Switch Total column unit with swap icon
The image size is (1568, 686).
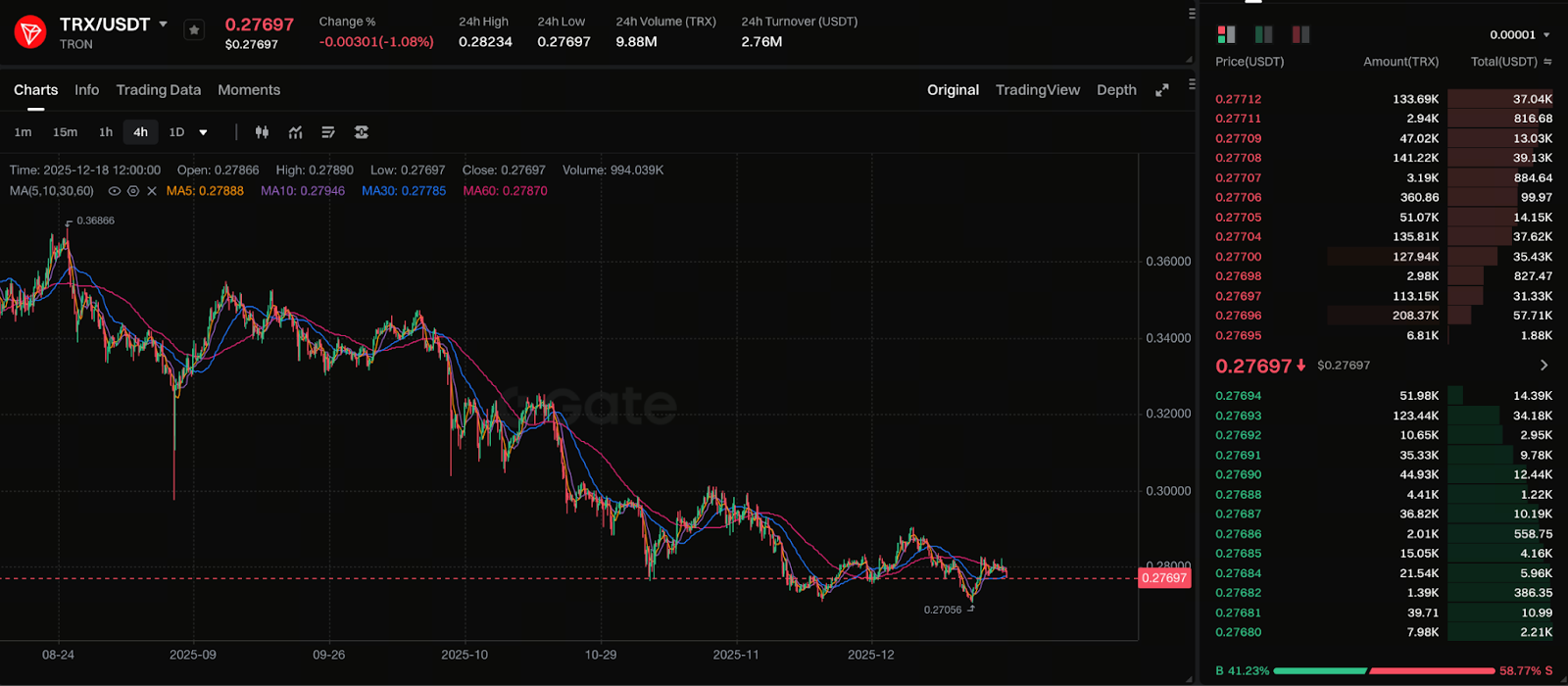(x=1547, y=62)
